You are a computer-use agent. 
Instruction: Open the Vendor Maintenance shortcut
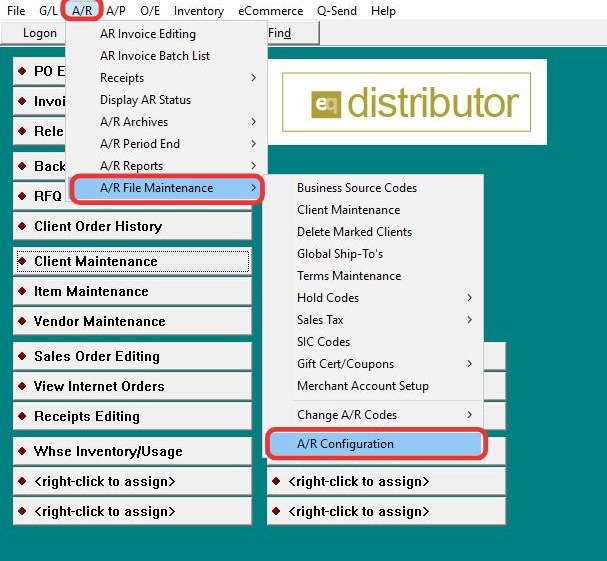(x=132, y=321)
